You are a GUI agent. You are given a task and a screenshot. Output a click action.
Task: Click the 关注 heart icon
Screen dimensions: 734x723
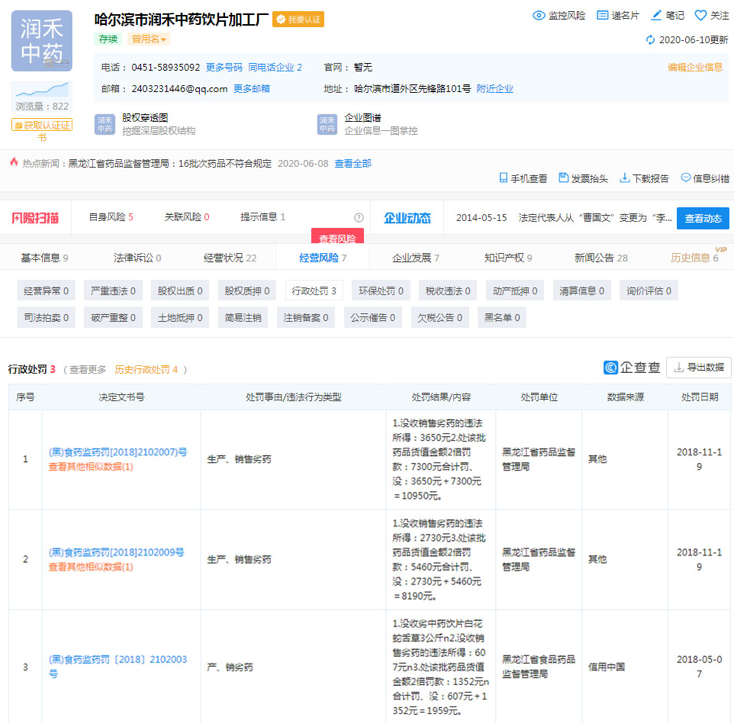tap(700, 15)
